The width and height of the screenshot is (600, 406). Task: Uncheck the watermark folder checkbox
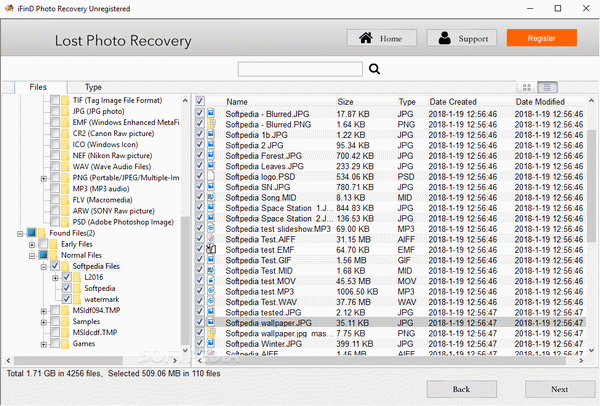[x=67, y=299]
